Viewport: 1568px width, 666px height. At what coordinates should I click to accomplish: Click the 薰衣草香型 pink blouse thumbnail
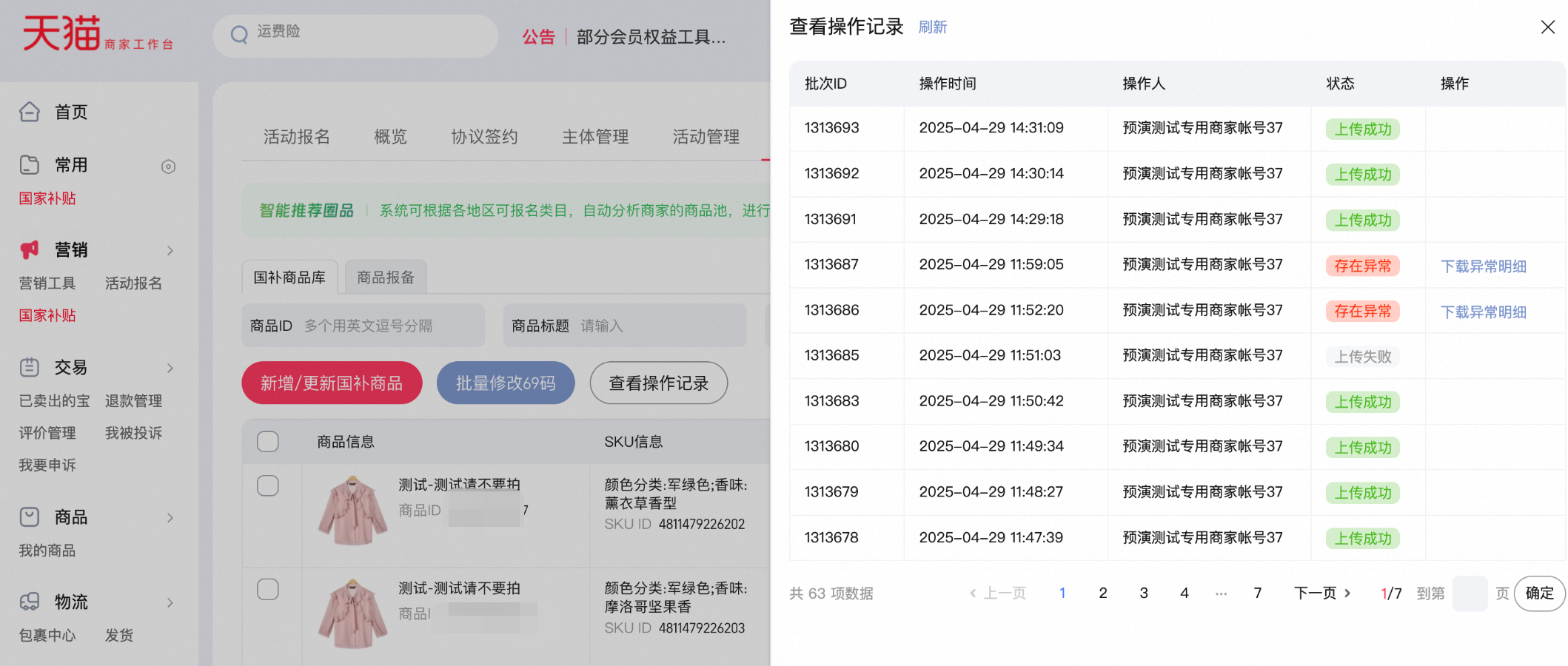[353, 511]
